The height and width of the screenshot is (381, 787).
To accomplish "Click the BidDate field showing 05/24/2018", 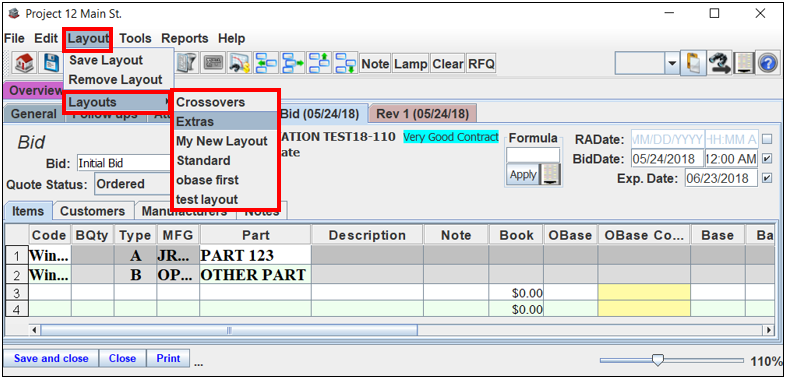I will pos(667,159).
